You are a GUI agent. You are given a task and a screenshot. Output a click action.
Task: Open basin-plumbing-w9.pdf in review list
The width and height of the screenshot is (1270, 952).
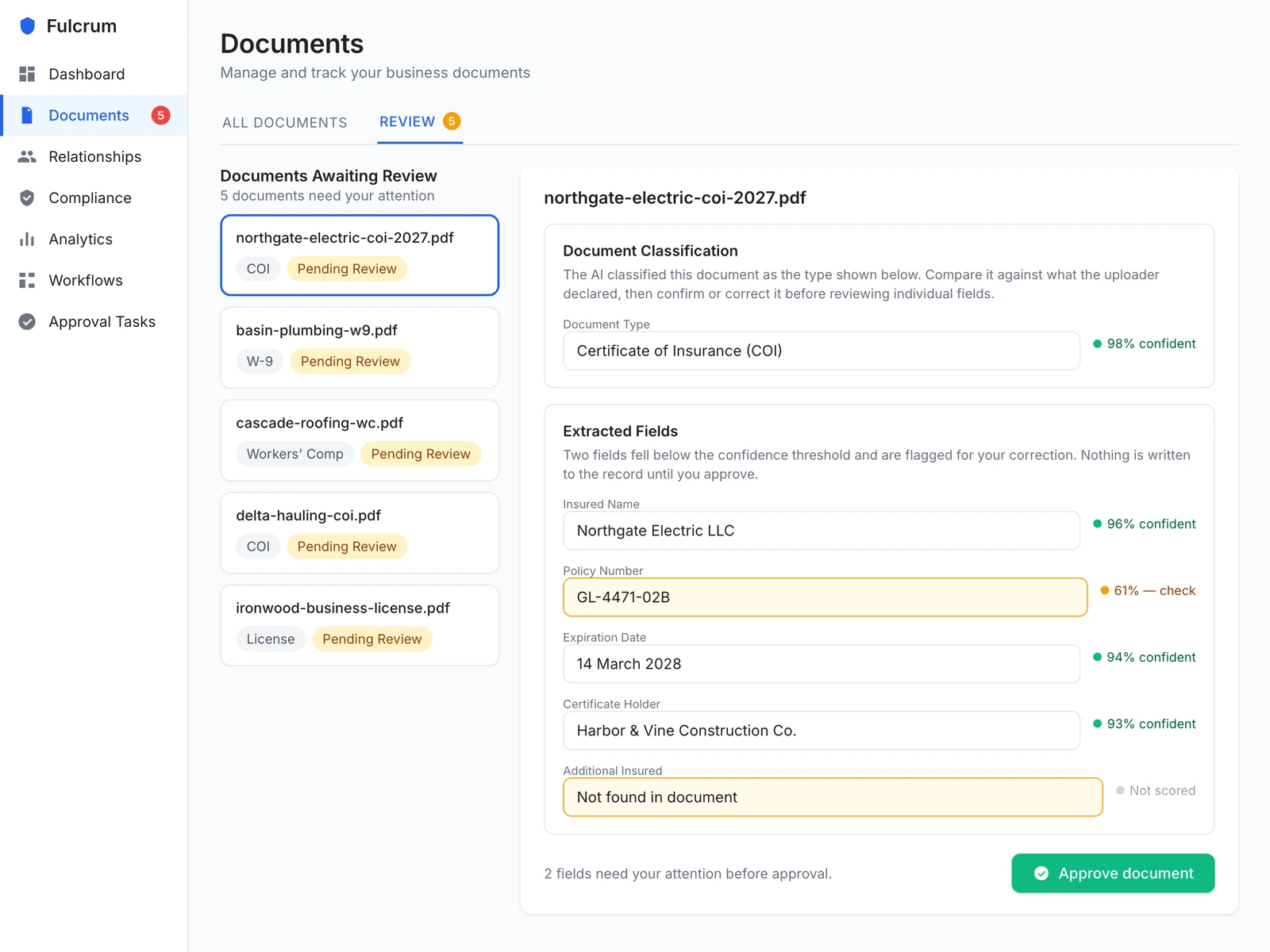click(x=360, y=347)
